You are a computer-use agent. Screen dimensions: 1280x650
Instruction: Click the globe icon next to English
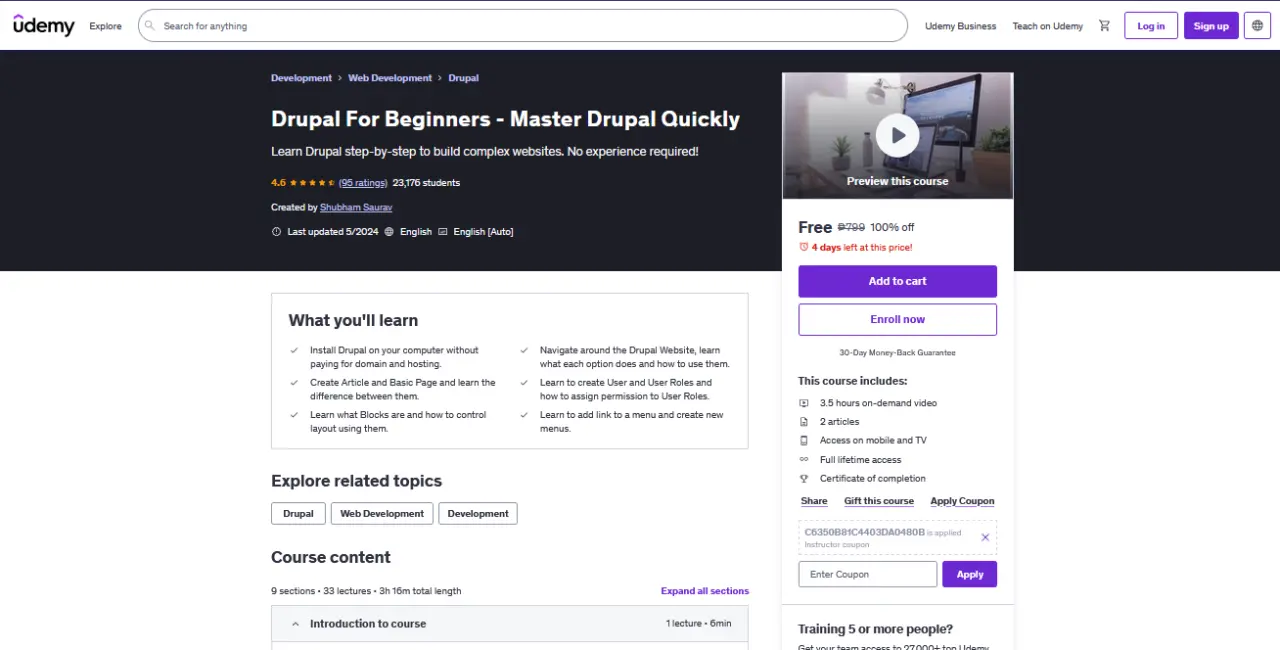(389, 232)
